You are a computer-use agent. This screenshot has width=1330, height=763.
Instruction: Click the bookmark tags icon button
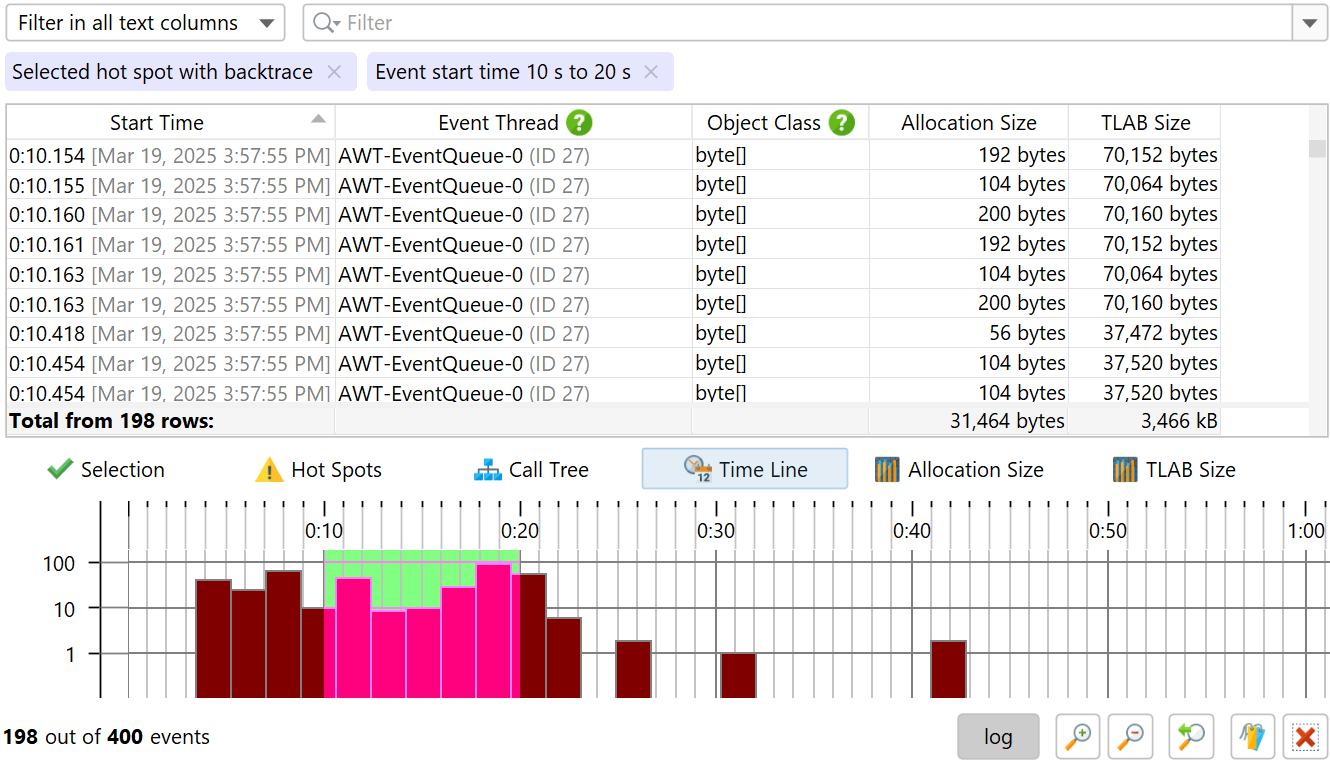(1250, 737)
